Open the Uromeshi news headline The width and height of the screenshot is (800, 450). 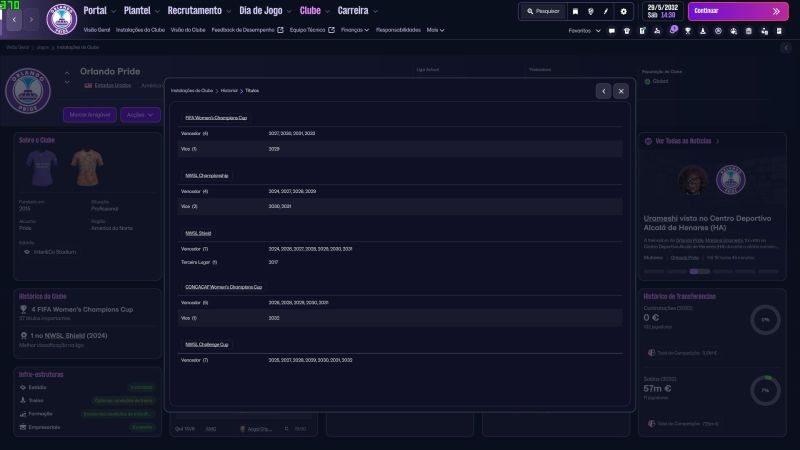click(x=707, y=223)
